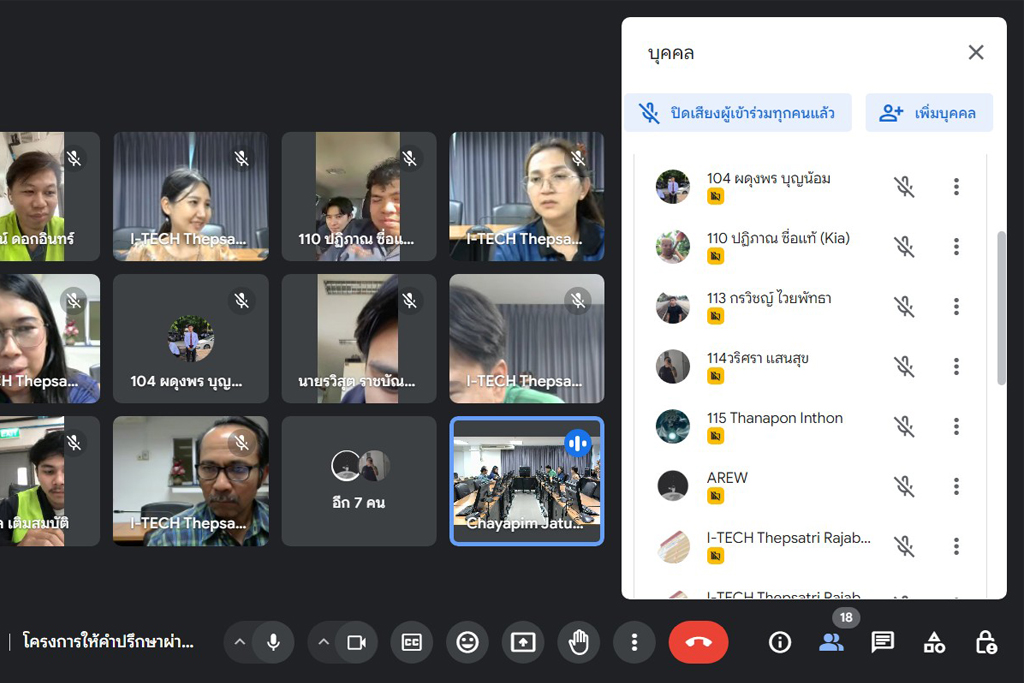This screenshot has width=1024, height=683.
Task: Mute I-TECH Thepsatri Rajab... microphone icon
Action: coord(904,547)
